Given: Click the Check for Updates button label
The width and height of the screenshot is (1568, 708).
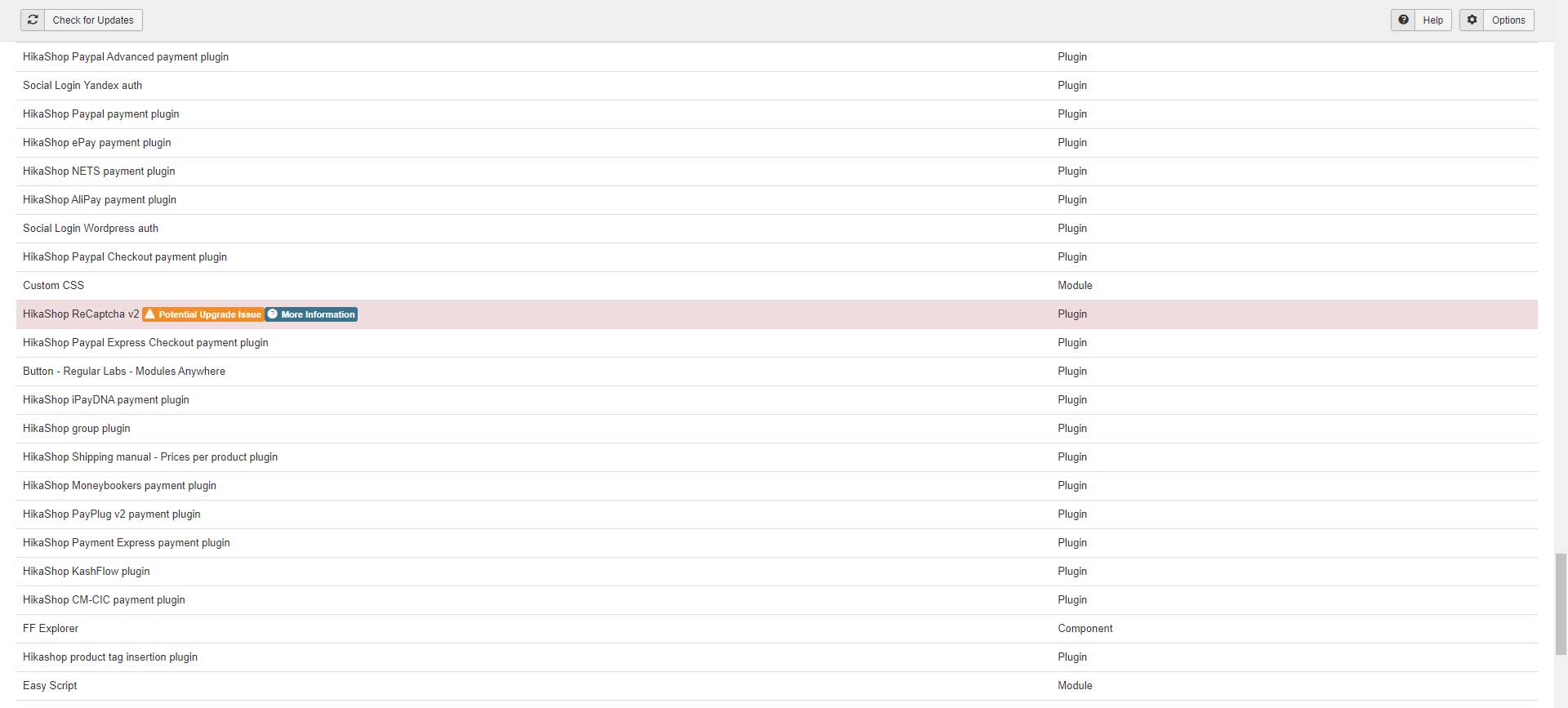Looking at the screenshot, I should click(93, 20).
